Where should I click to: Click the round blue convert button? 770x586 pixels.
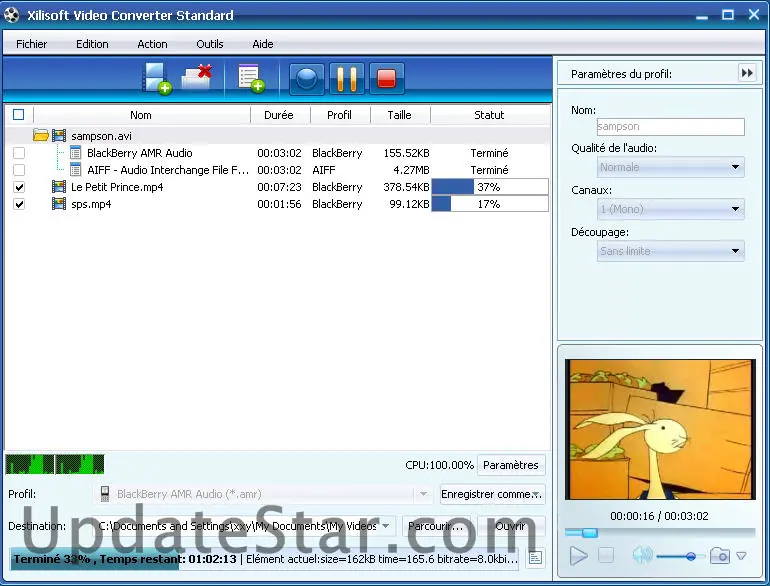click(307, 78)
